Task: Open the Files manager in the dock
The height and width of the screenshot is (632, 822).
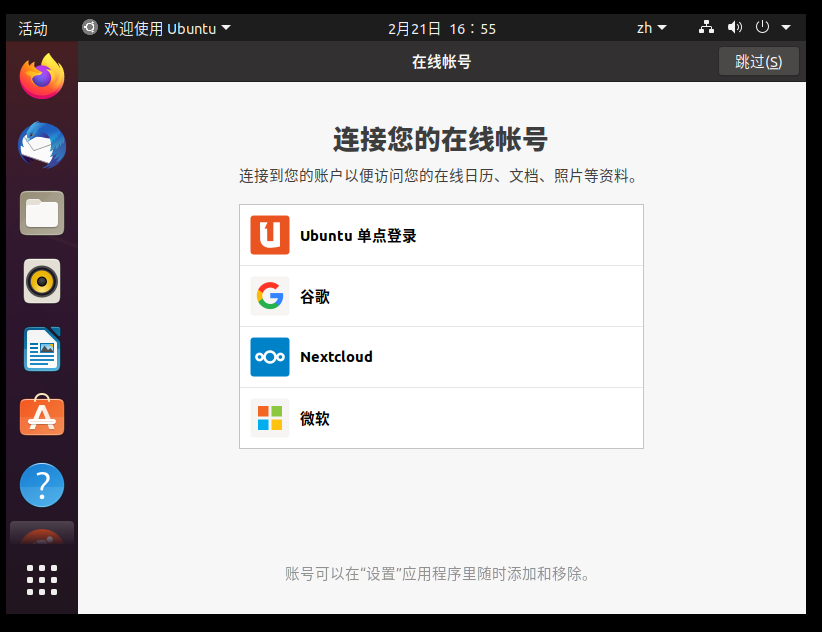Action: [x=42, y=213]
